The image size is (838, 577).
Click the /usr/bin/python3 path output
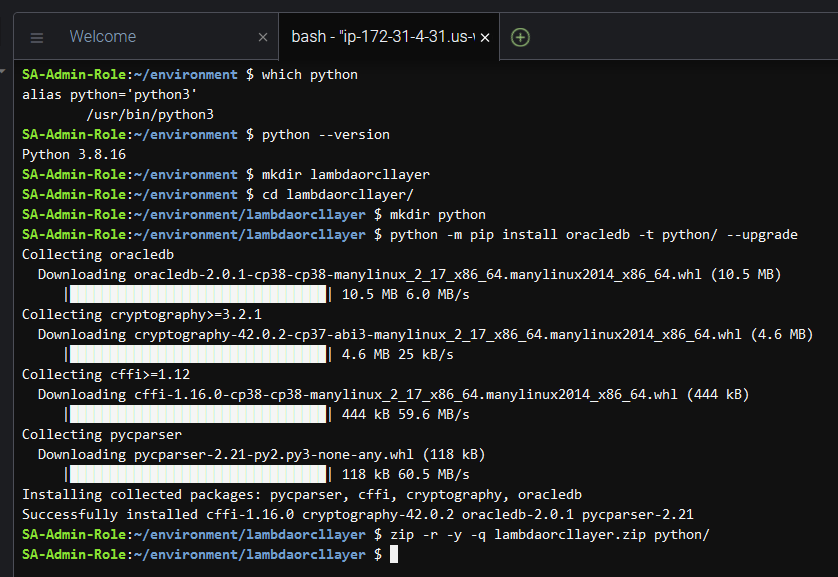tap(150, 114)
